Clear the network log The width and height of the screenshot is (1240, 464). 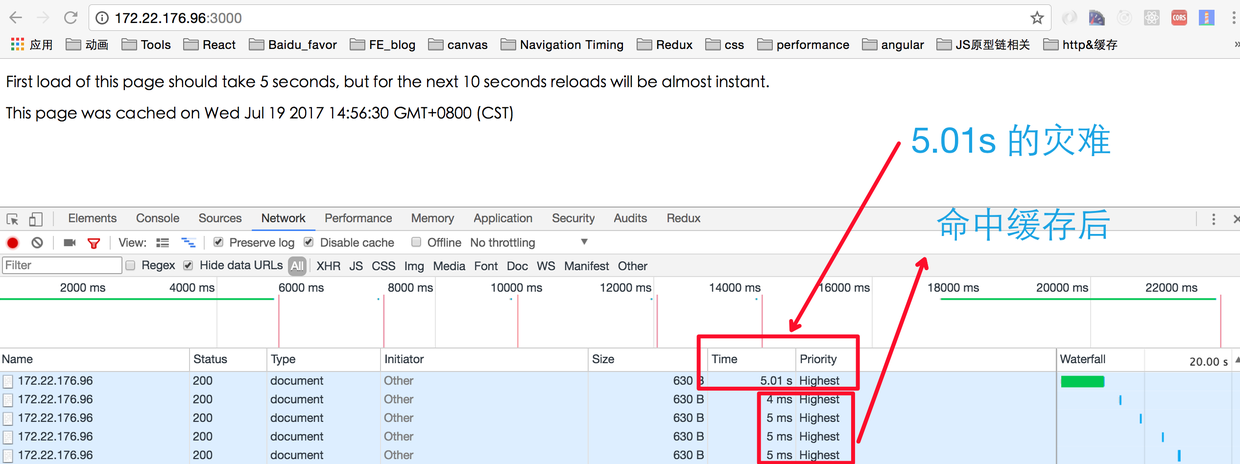click(37, 243)
